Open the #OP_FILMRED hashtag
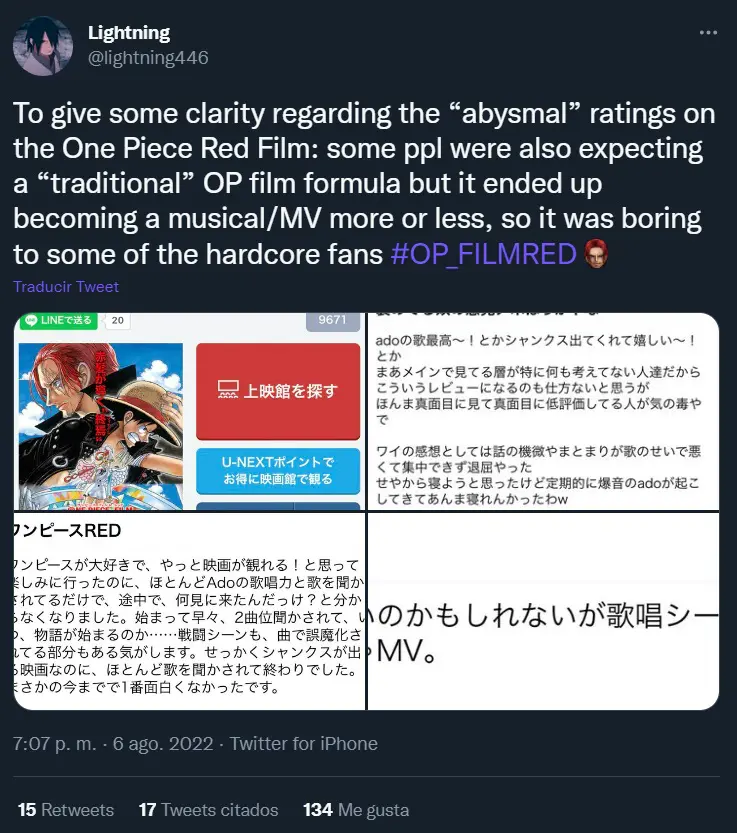 coord(484,254)
